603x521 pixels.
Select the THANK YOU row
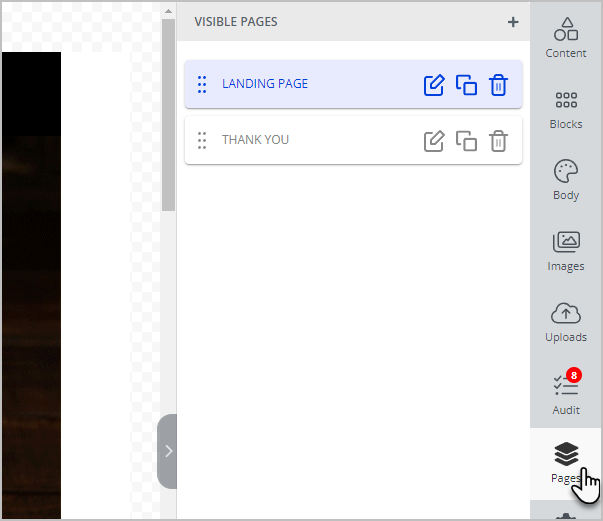click(353, 140)
